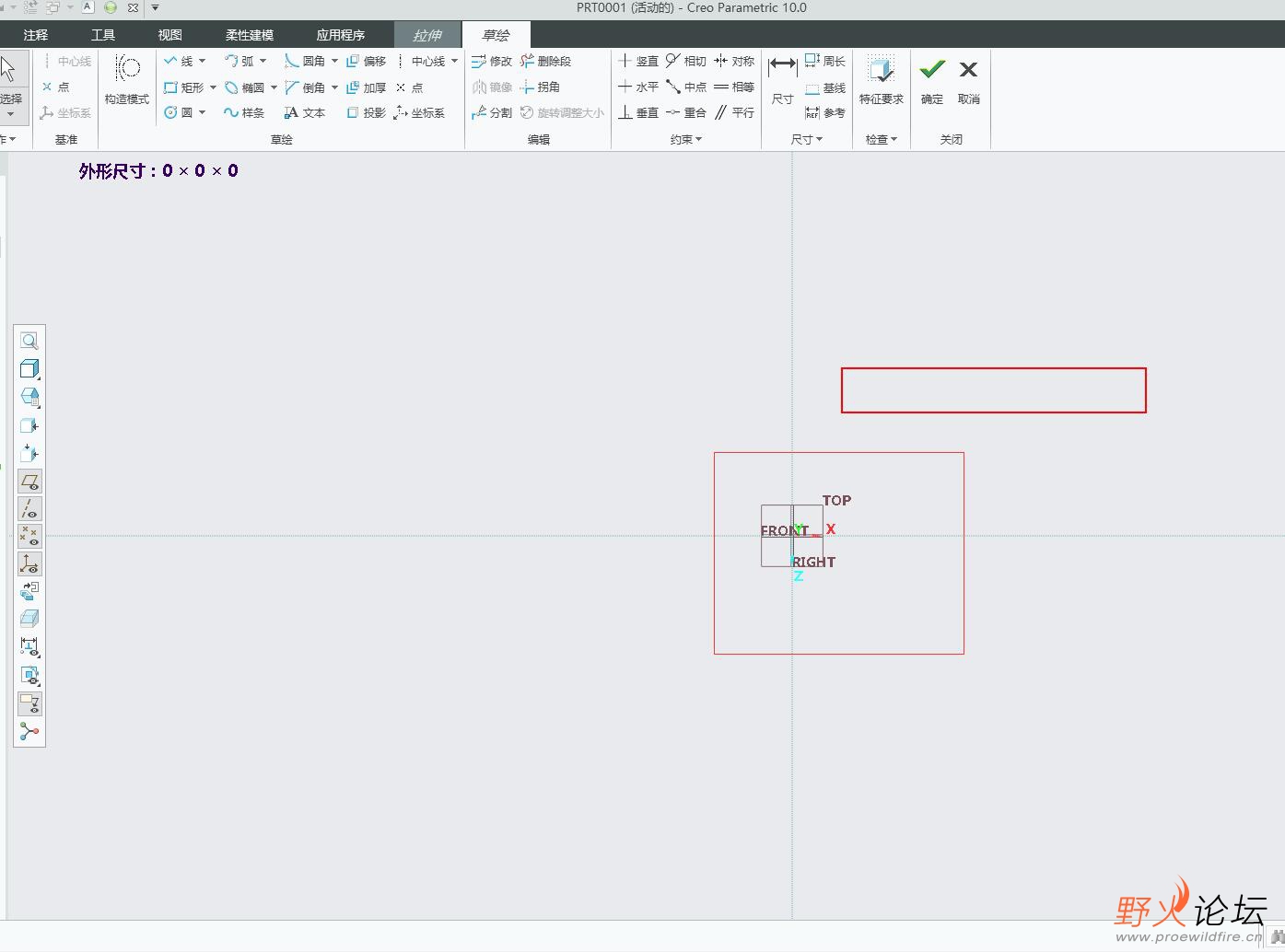Expand the 检查 (Inspect) group menu
This screenshot has height=952, width=1285.
882,139
